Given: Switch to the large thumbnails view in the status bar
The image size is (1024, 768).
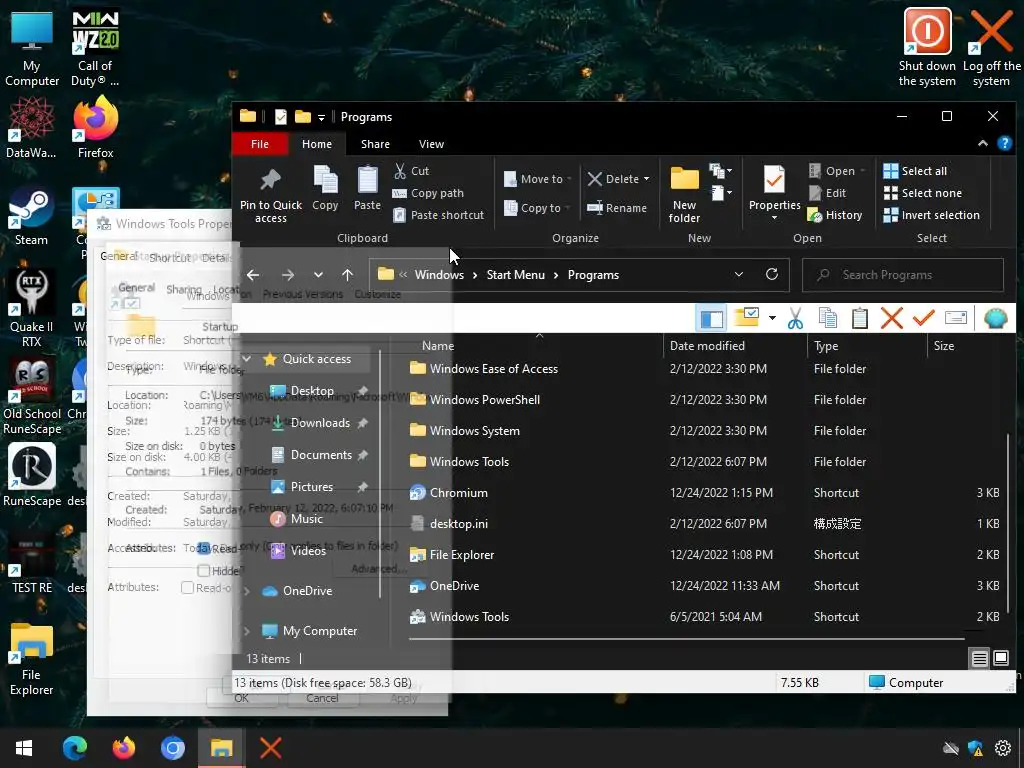Looking at the screenshot, I should point(1000,658).
